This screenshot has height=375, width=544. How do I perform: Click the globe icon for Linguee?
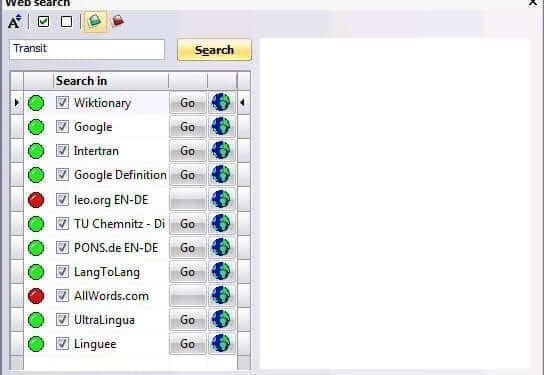(221, 343)
